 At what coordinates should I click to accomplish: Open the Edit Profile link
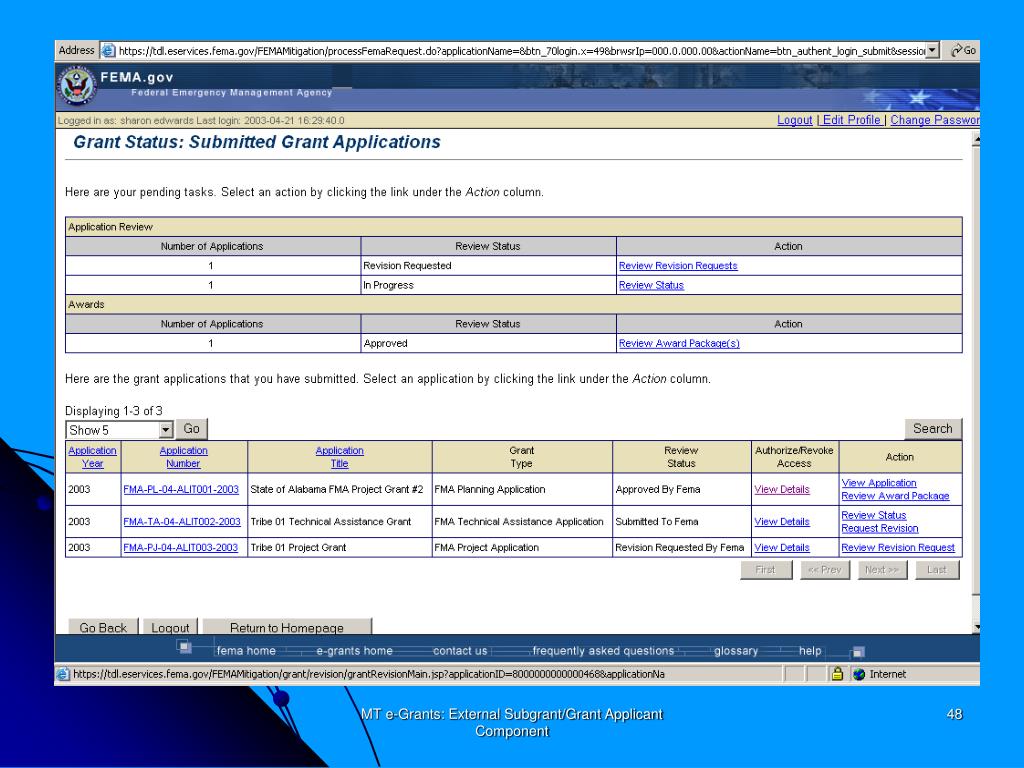pos(852,120)
